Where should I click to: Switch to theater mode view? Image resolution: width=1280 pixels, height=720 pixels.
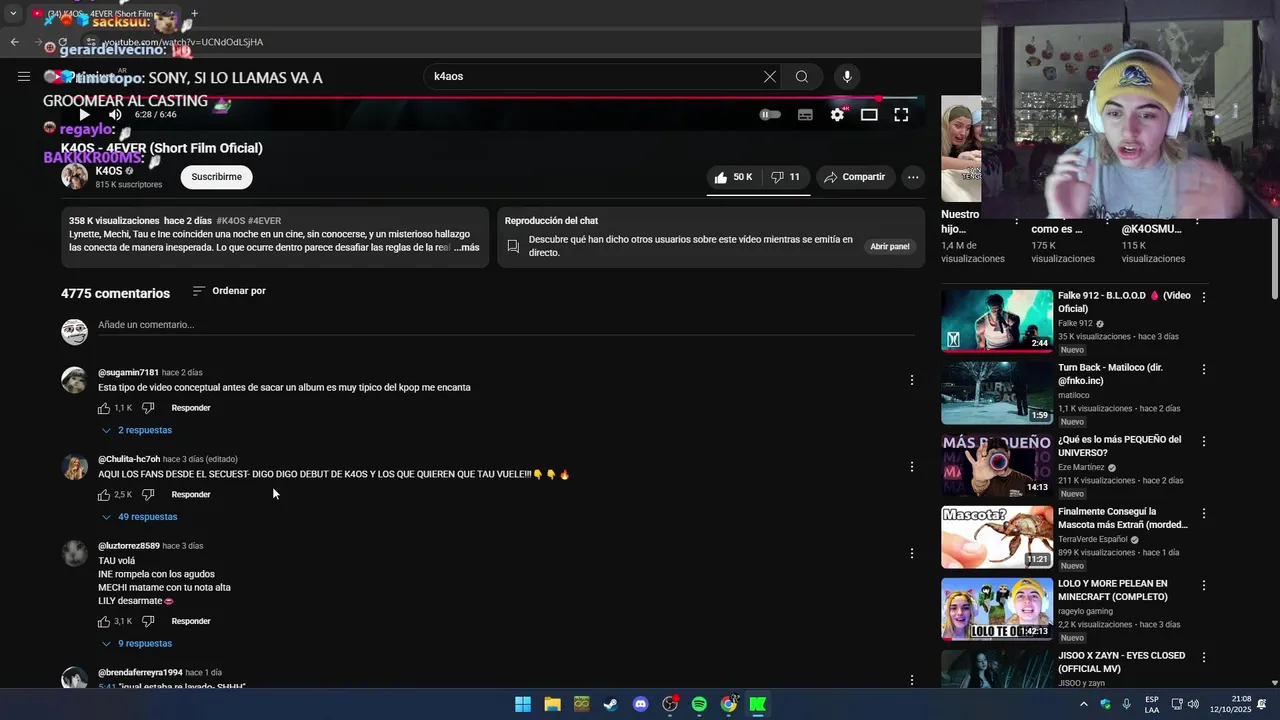tap(869, 115)
